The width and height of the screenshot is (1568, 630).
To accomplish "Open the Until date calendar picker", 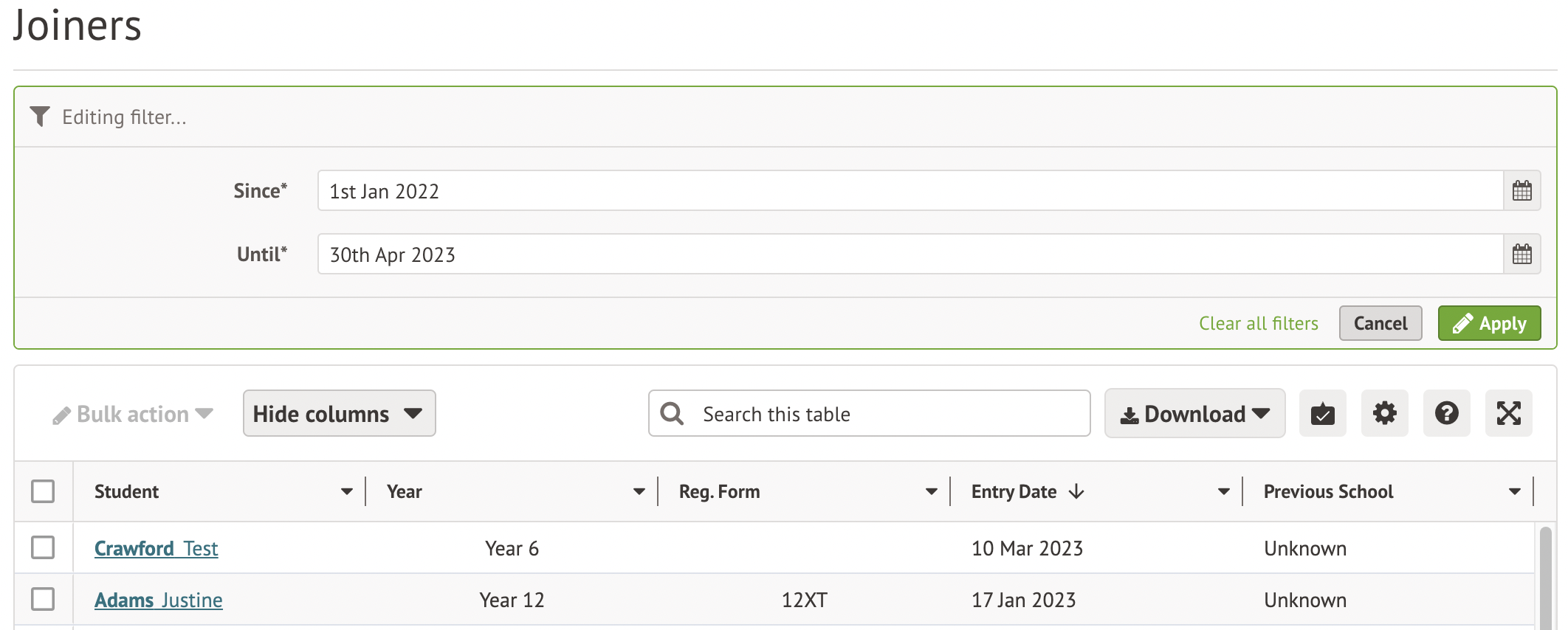I will coord(1521,255).
